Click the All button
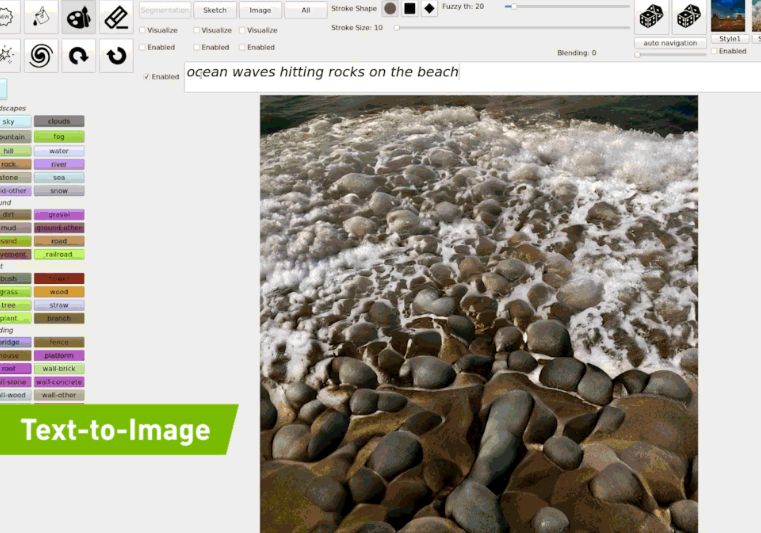 click(306, 10)
